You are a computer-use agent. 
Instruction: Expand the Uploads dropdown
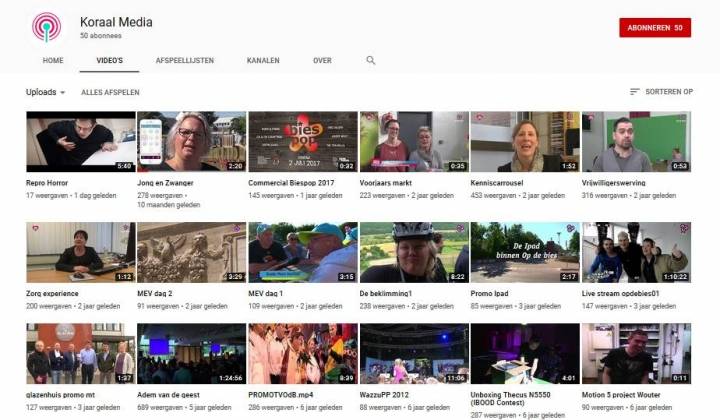[46, 92]
